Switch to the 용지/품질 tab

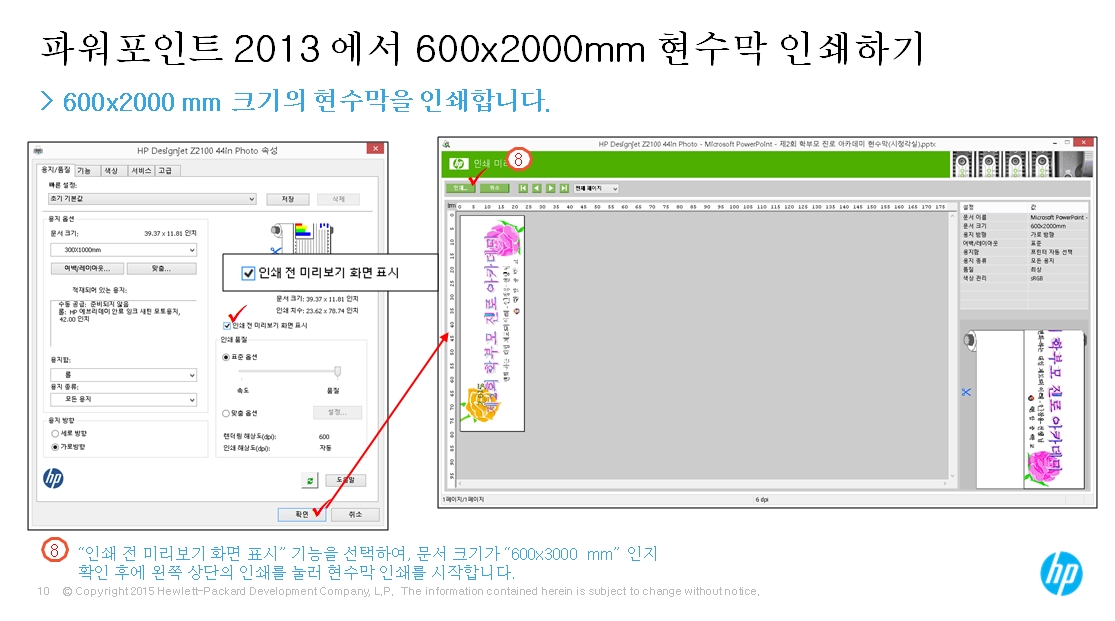pos(55,170)
